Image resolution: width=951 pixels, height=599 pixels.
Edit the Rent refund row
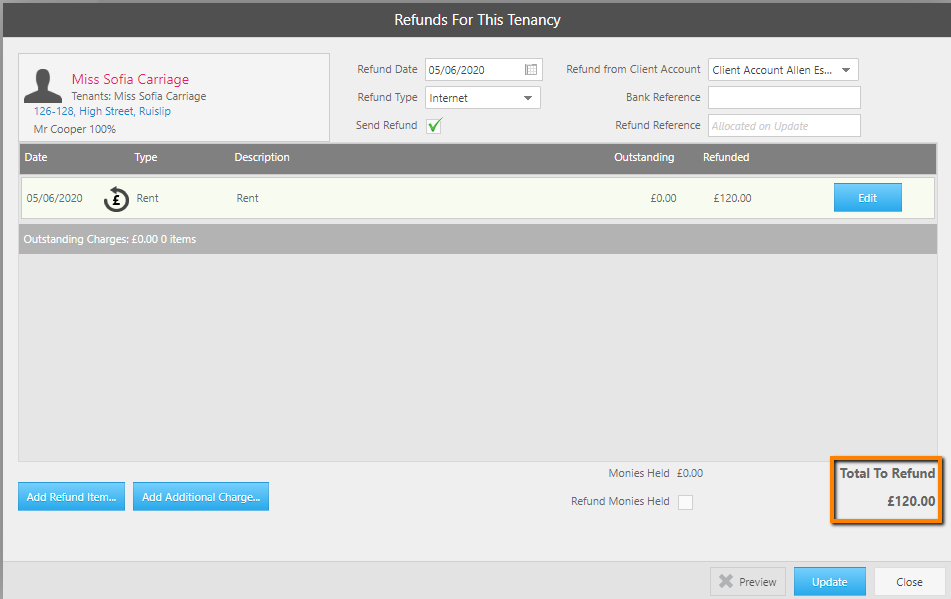867,198
